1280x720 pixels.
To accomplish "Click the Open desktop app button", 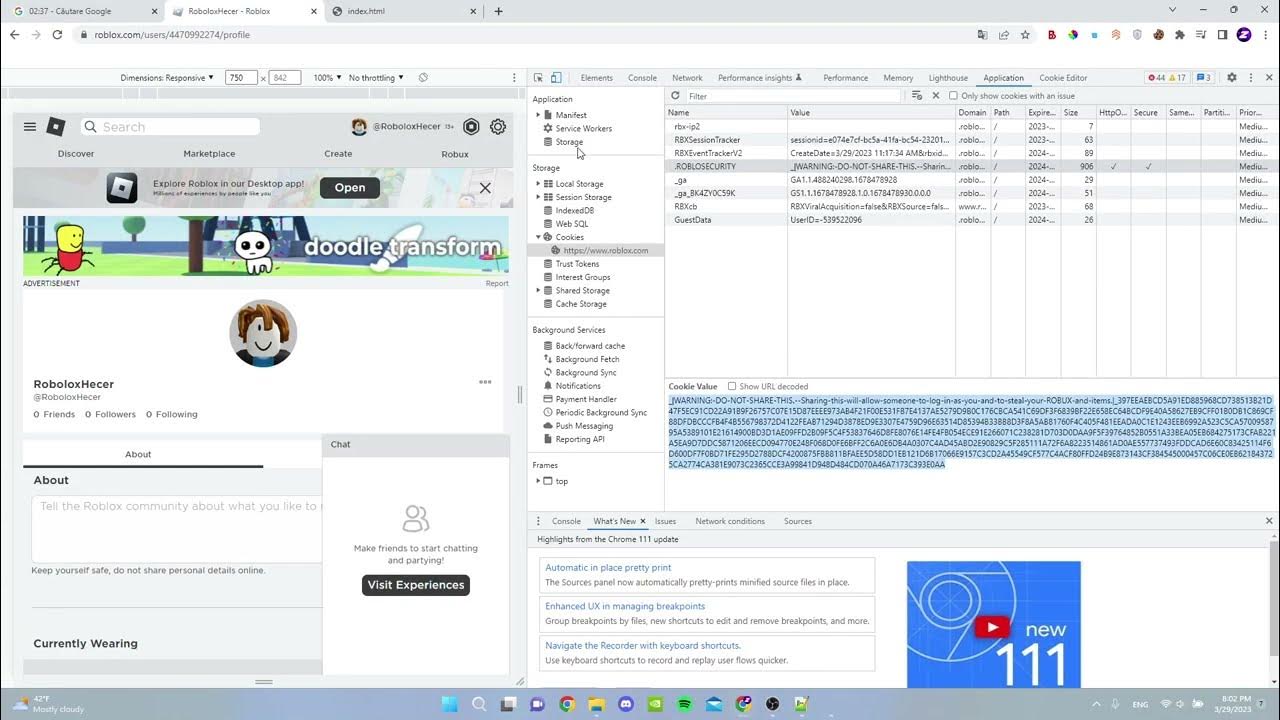I will tap(350, 188).
